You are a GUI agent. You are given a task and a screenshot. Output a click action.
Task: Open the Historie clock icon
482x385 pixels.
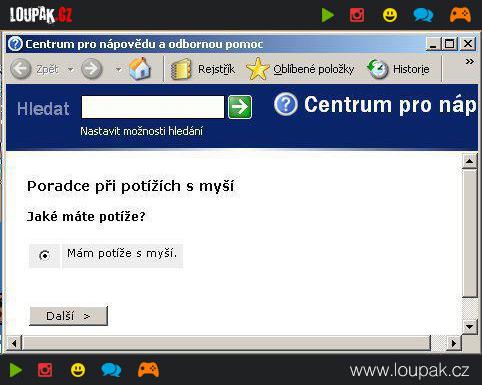378,69
